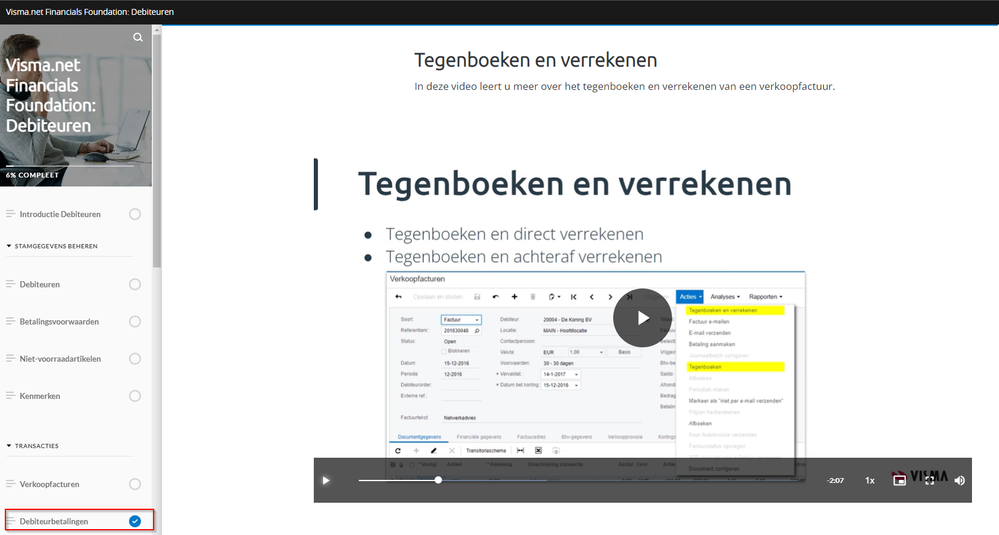Click the 6% COMPLEET label

coord(32,175)
